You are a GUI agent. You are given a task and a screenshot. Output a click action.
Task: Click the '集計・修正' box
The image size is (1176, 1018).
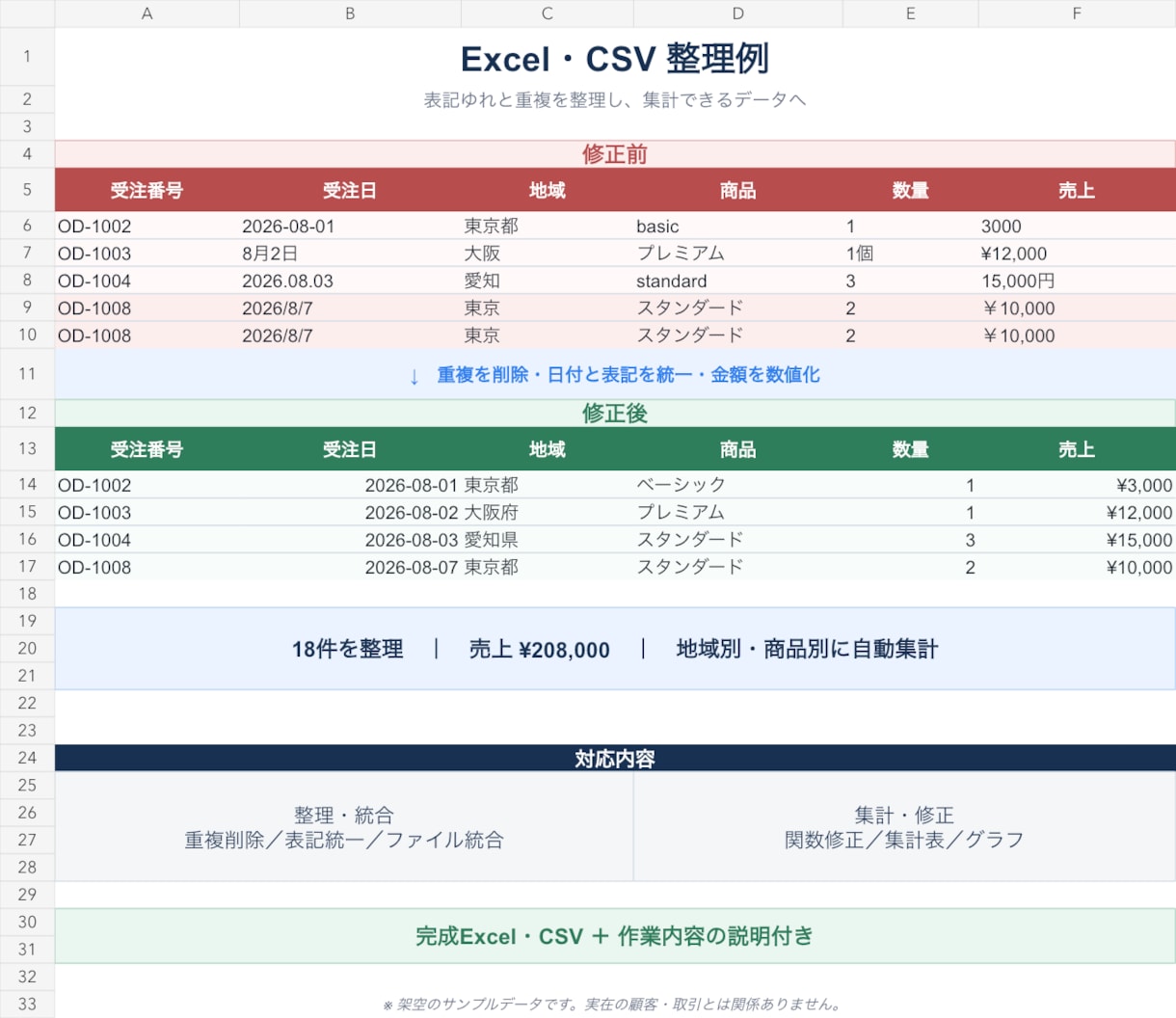904,827
